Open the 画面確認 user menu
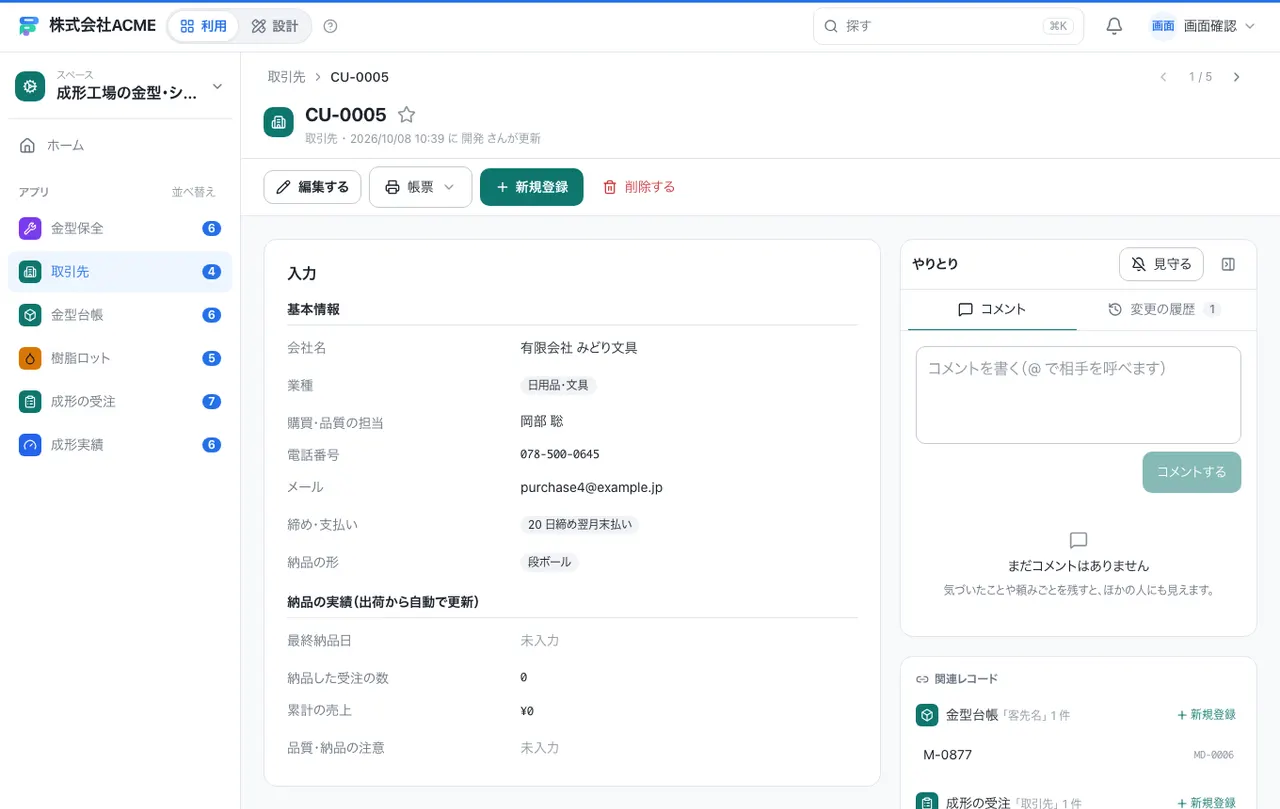The image size is (1280, 809). 1202,26
